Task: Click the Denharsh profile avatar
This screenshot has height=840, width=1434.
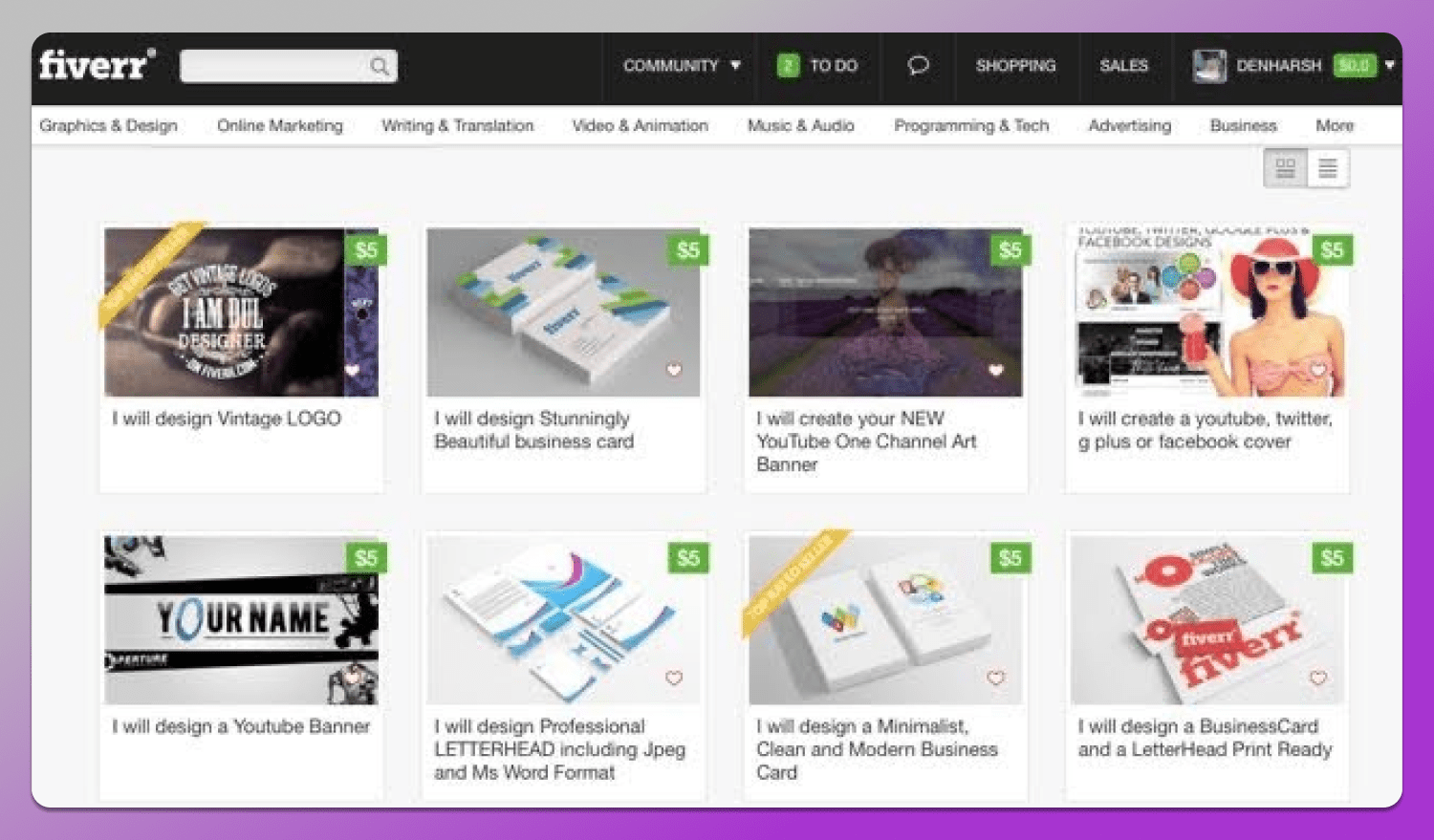Action: (x=1209, y=66)
